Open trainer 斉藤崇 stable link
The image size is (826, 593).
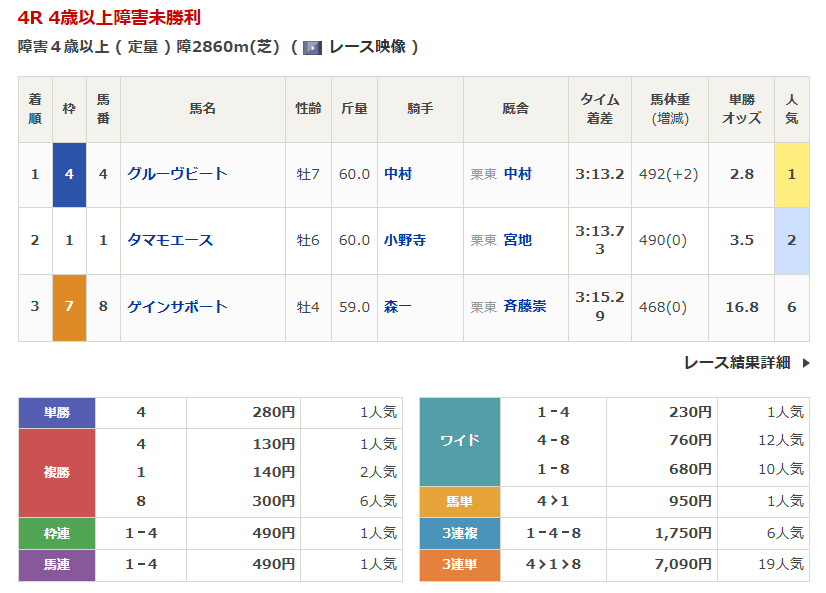pos(525,307)
